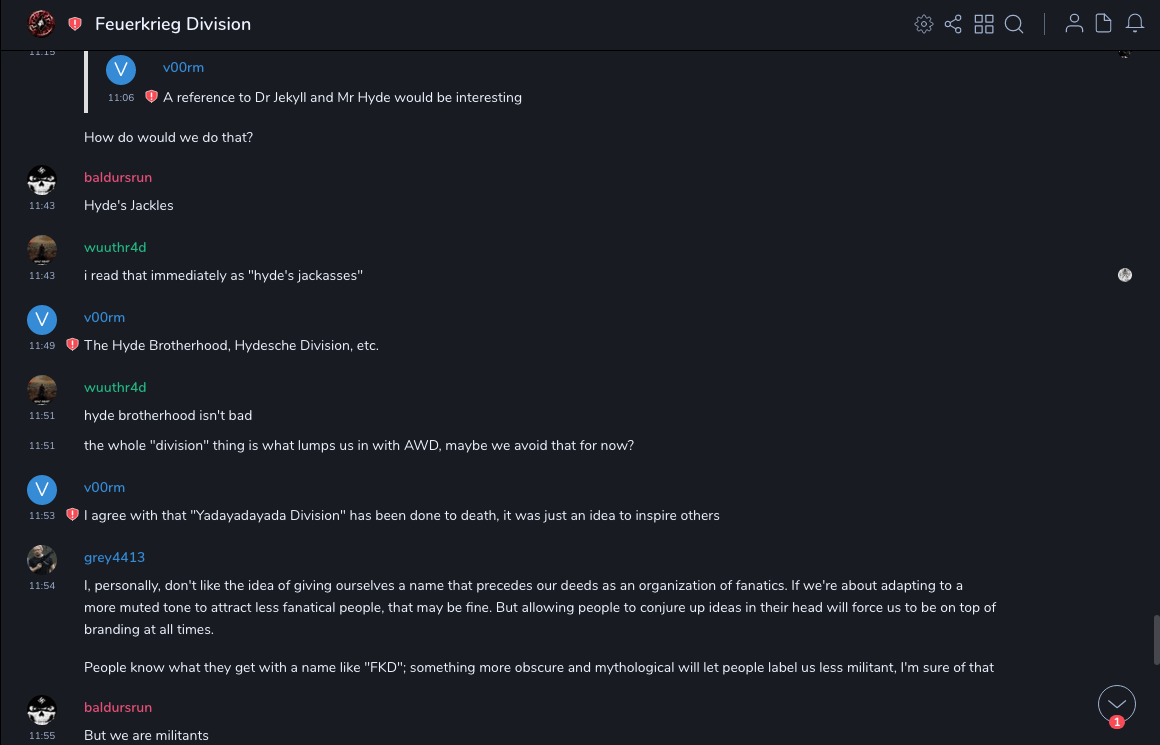
Task: Click the red shield on the 11:53 message
Action: [72, 515]
